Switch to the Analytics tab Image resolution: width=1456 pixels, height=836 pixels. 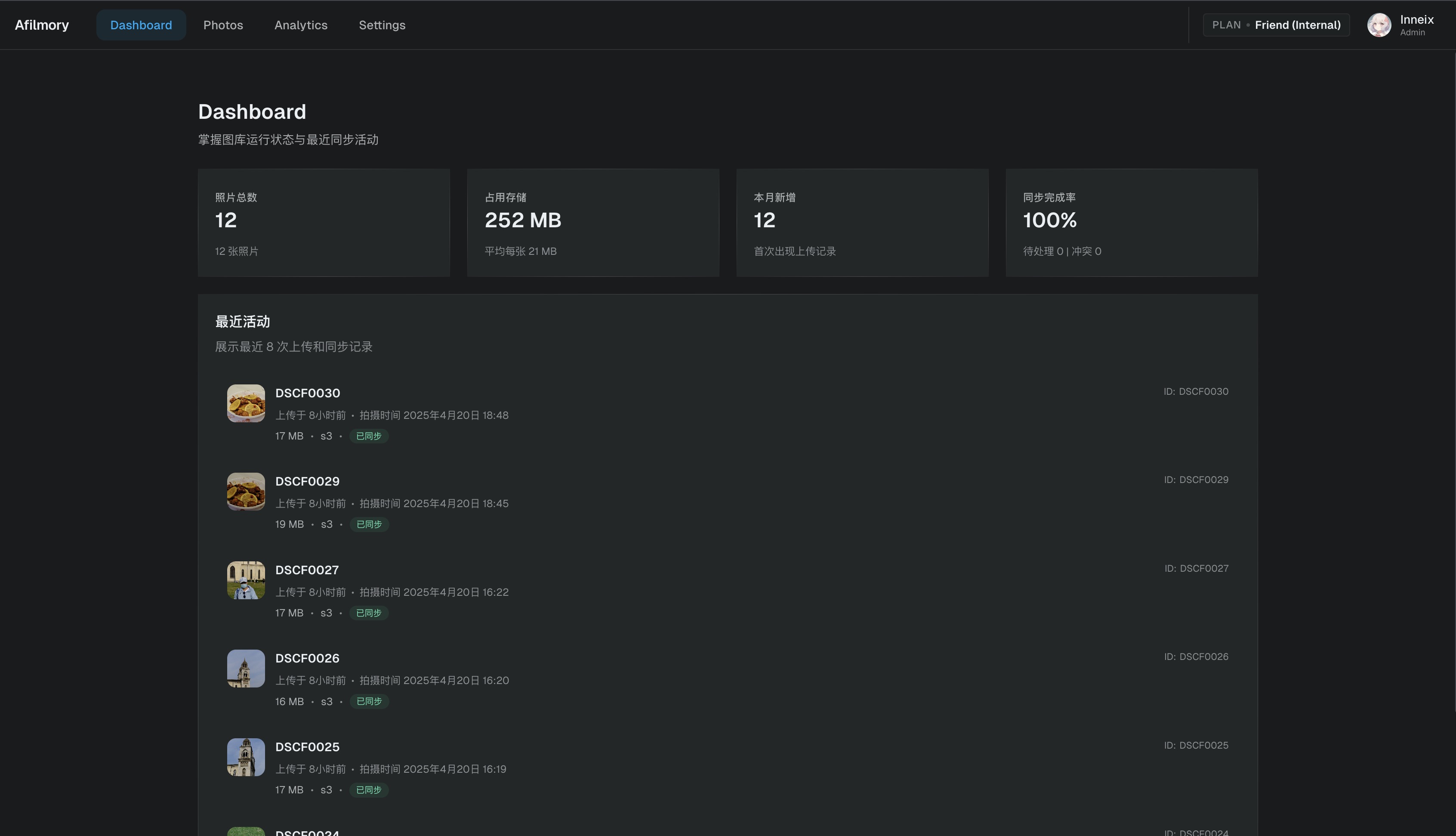(301, 25)
